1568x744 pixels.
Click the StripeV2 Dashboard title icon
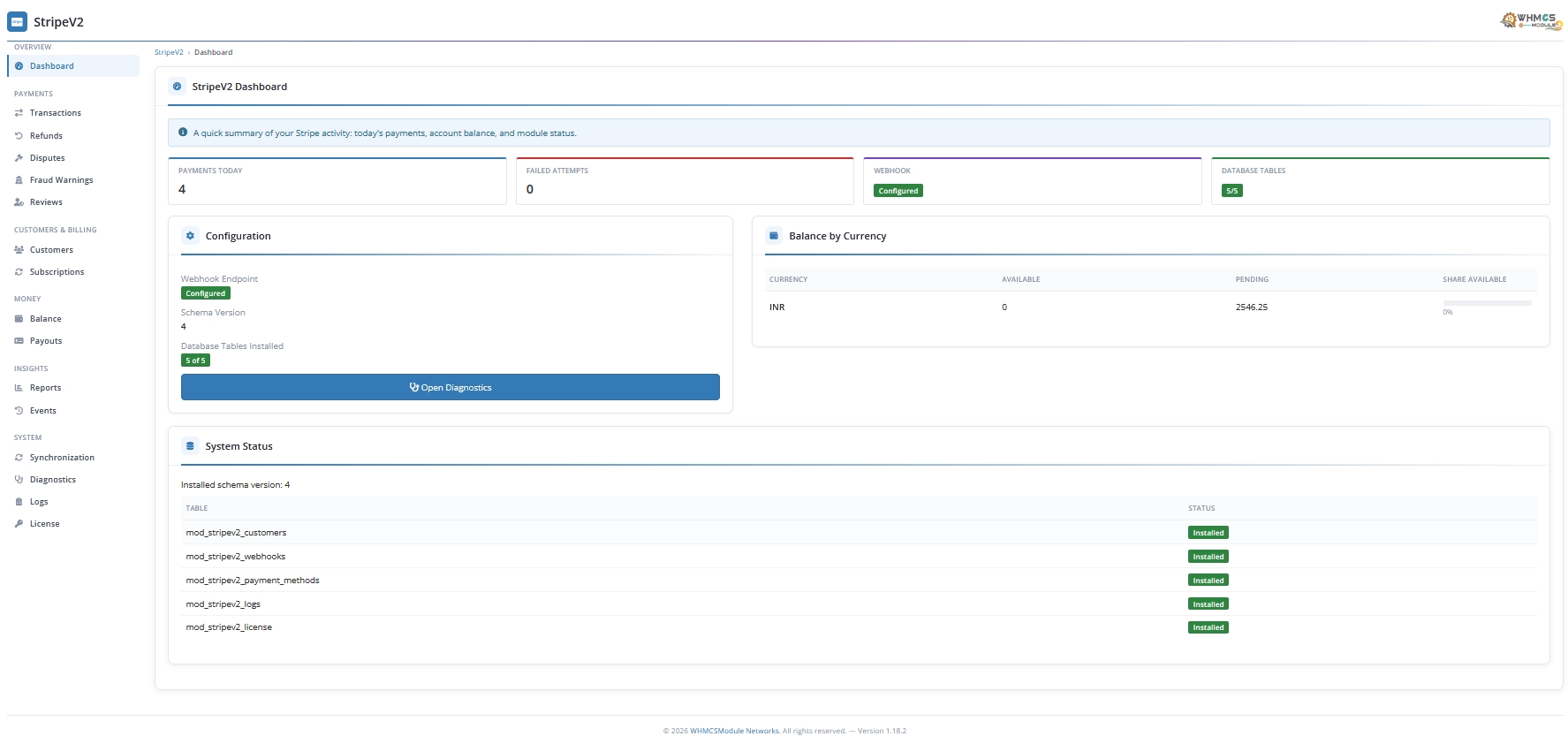pyautogui.click(x=177, y=87)
